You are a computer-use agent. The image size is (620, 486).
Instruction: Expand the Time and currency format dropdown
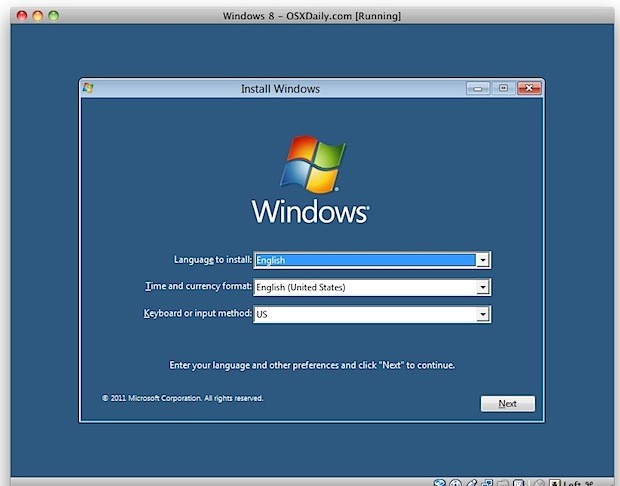click(x=482, y=287)
